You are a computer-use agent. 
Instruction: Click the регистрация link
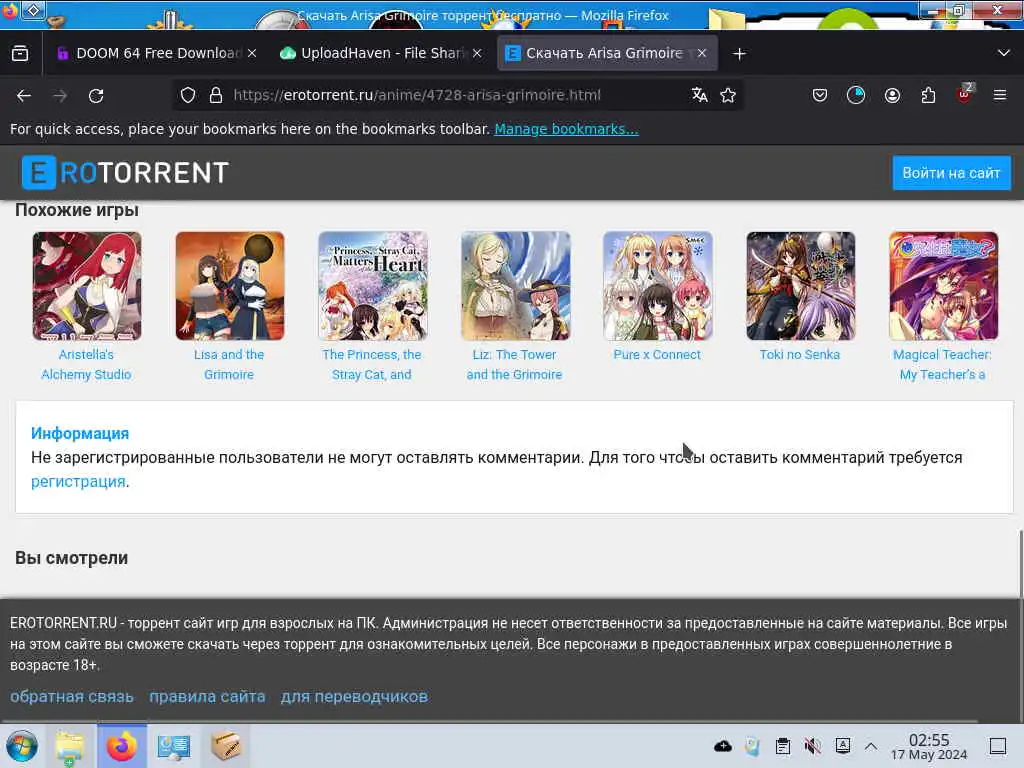pos(78,482)
